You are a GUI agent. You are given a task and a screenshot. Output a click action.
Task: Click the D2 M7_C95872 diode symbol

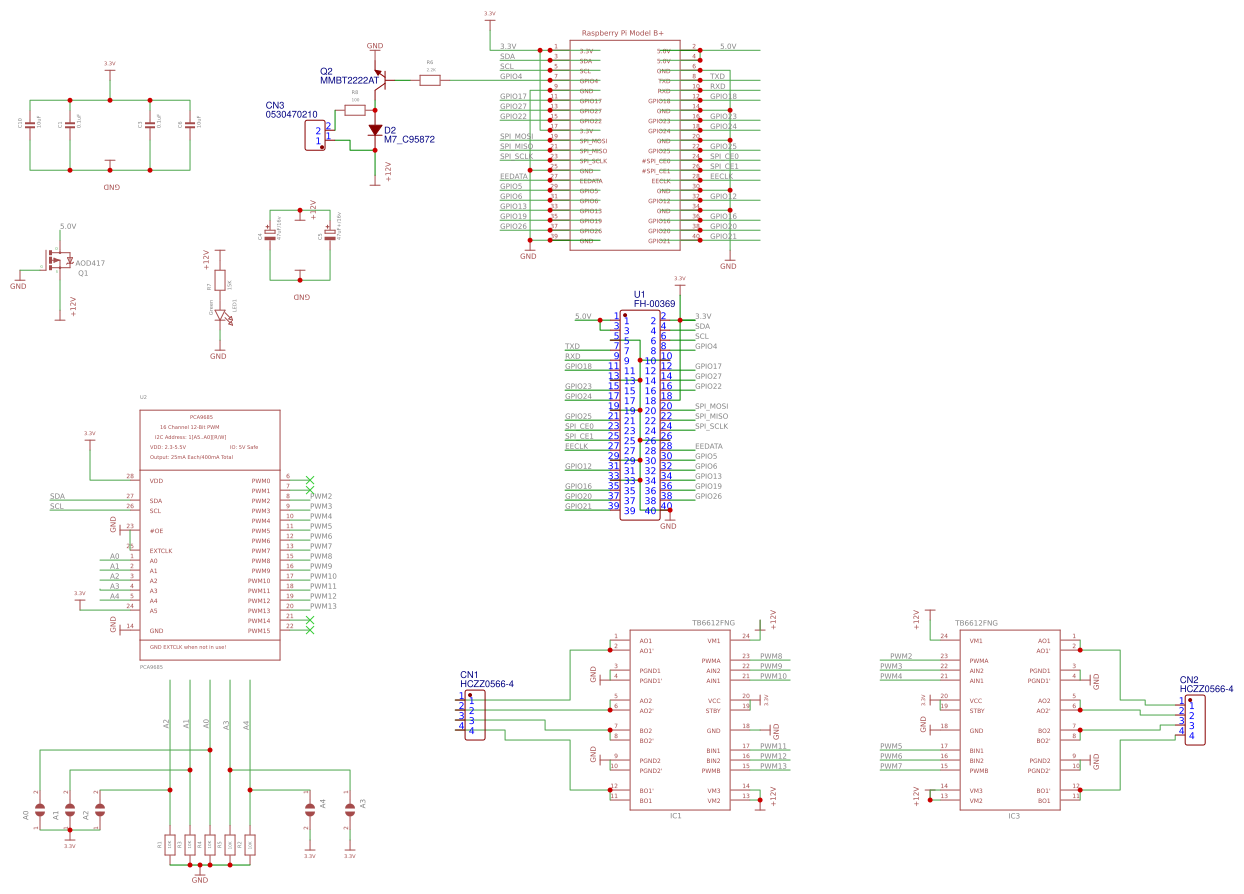click(x=375, y=130)
